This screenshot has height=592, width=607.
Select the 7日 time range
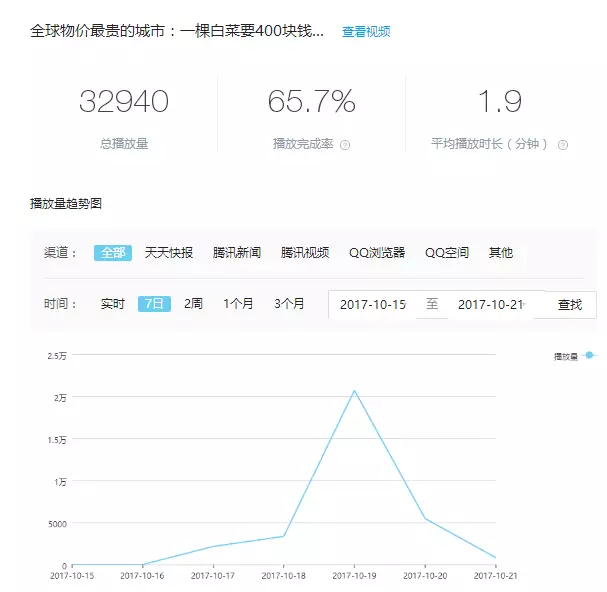coord(154,304)
